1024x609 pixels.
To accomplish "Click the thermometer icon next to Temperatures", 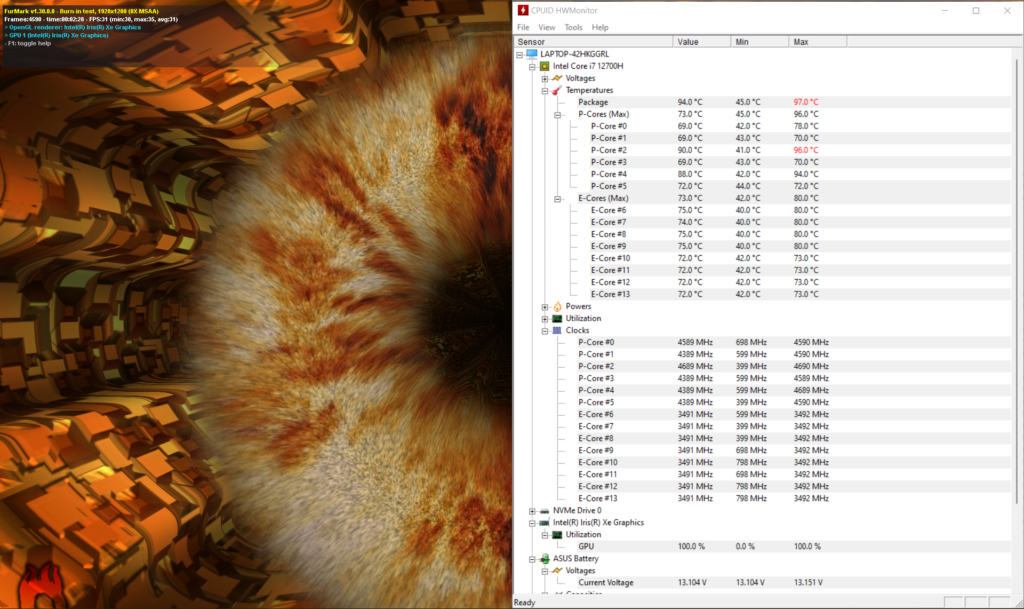I will point(559,90).
